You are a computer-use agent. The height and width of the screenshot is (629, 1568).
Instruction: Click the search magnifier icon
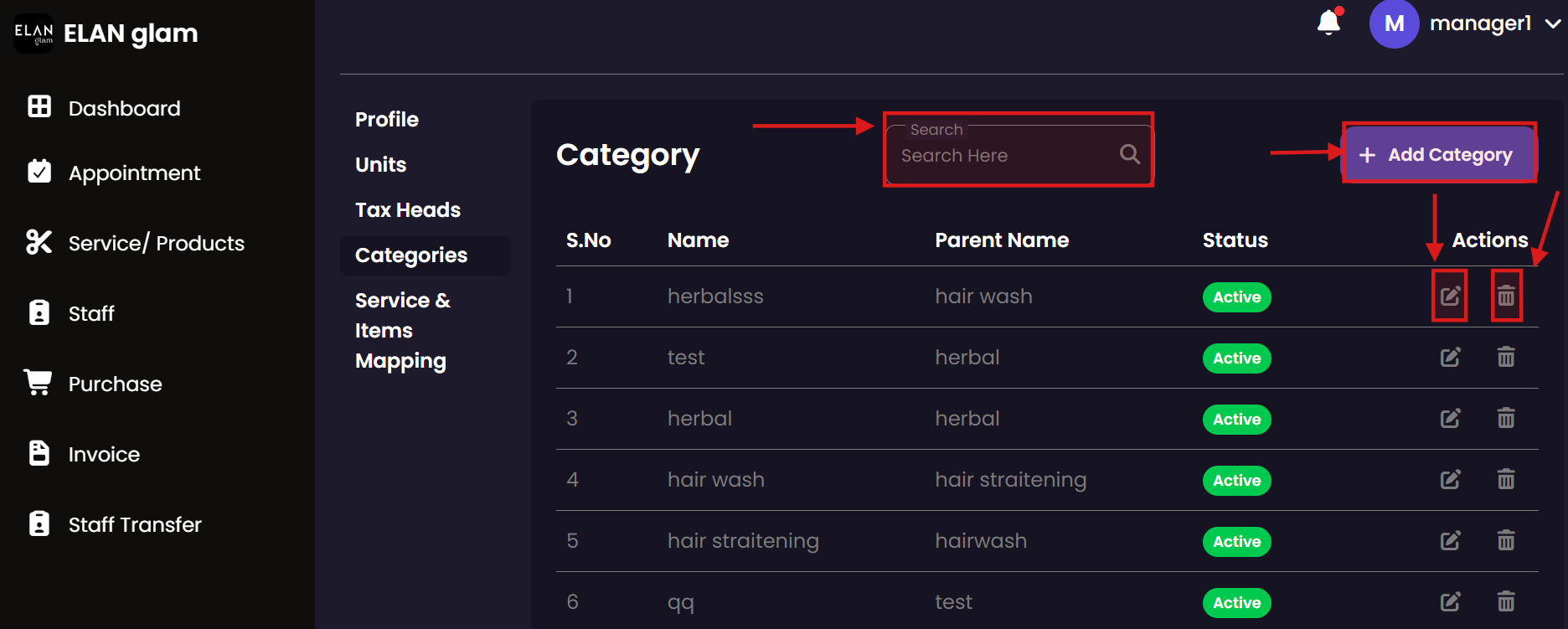click(x=1129, y=154)
